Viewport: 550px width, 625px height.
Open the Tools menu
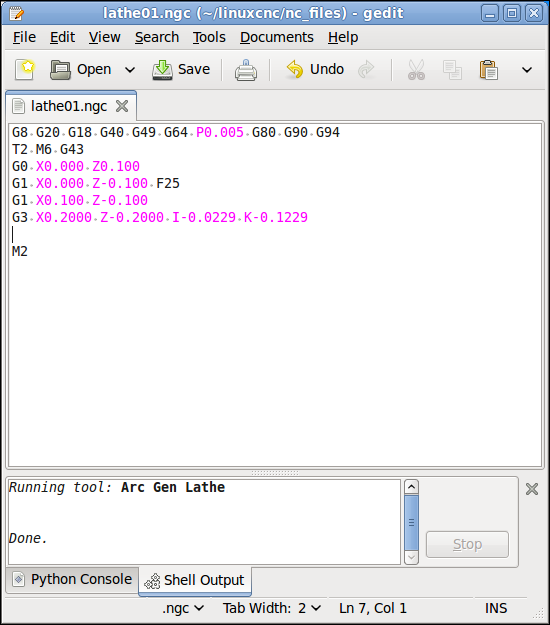209,37
